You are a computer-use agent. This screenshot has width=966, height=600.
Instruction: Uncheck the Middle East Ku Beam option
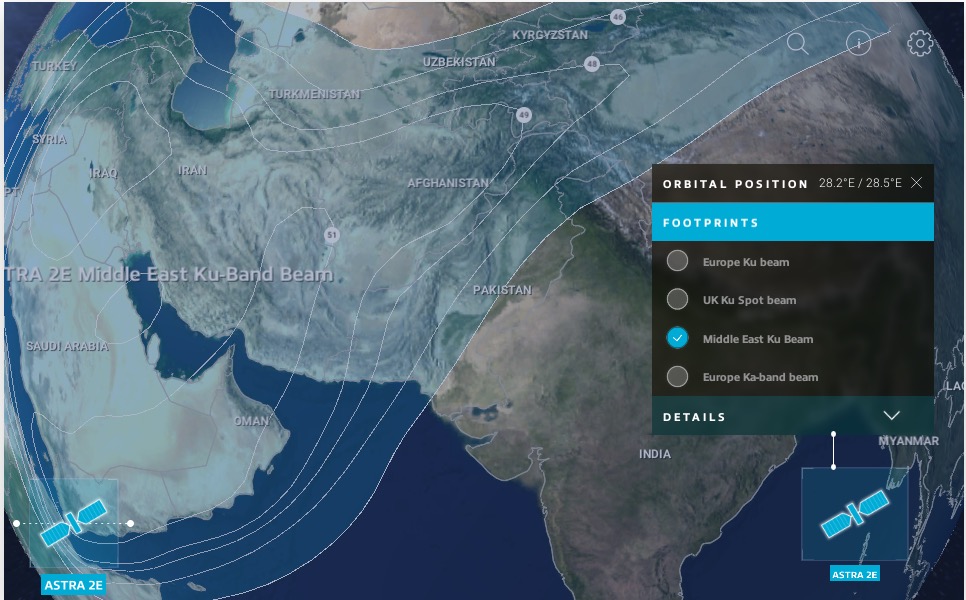(677, 338)
